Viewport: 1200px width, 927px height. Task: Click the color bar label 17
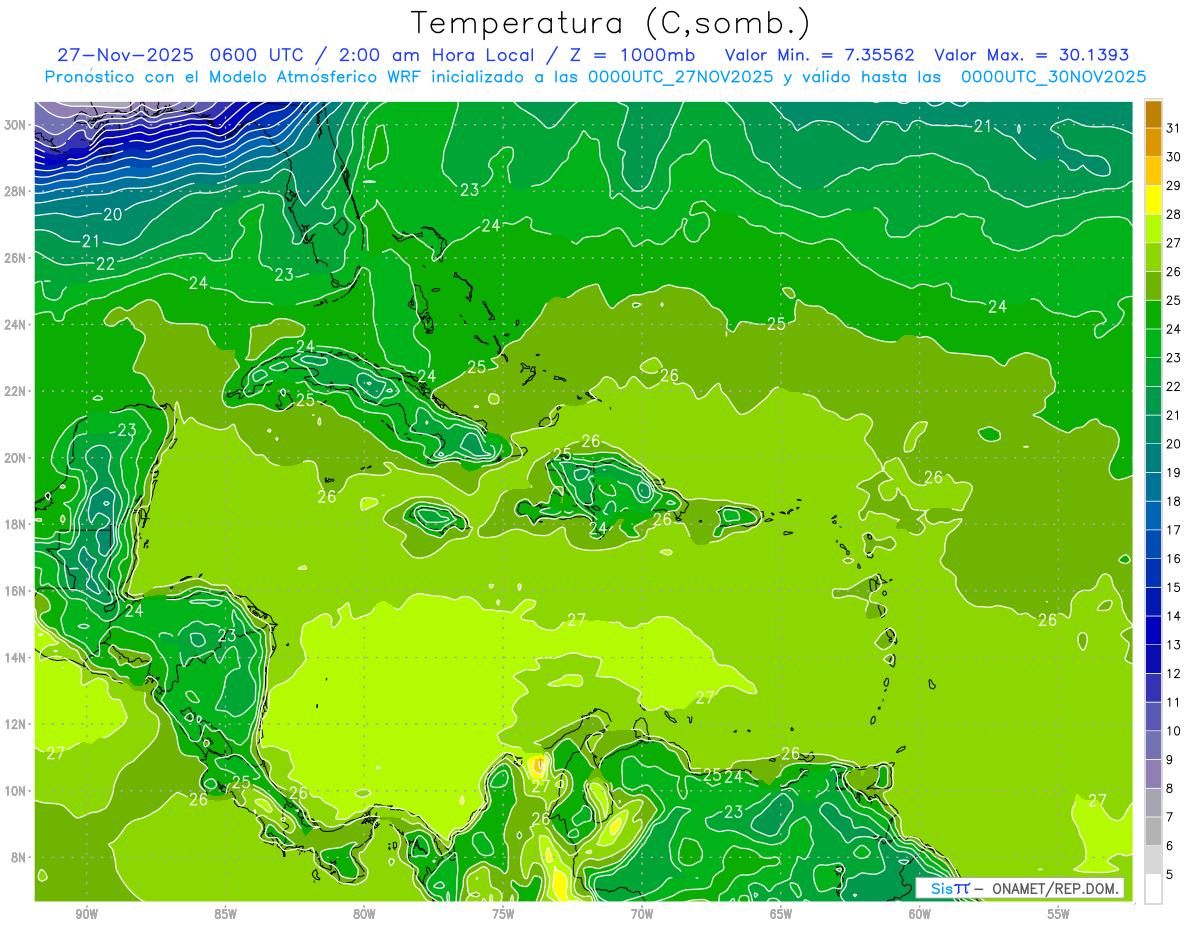(x=1173, y=530)
